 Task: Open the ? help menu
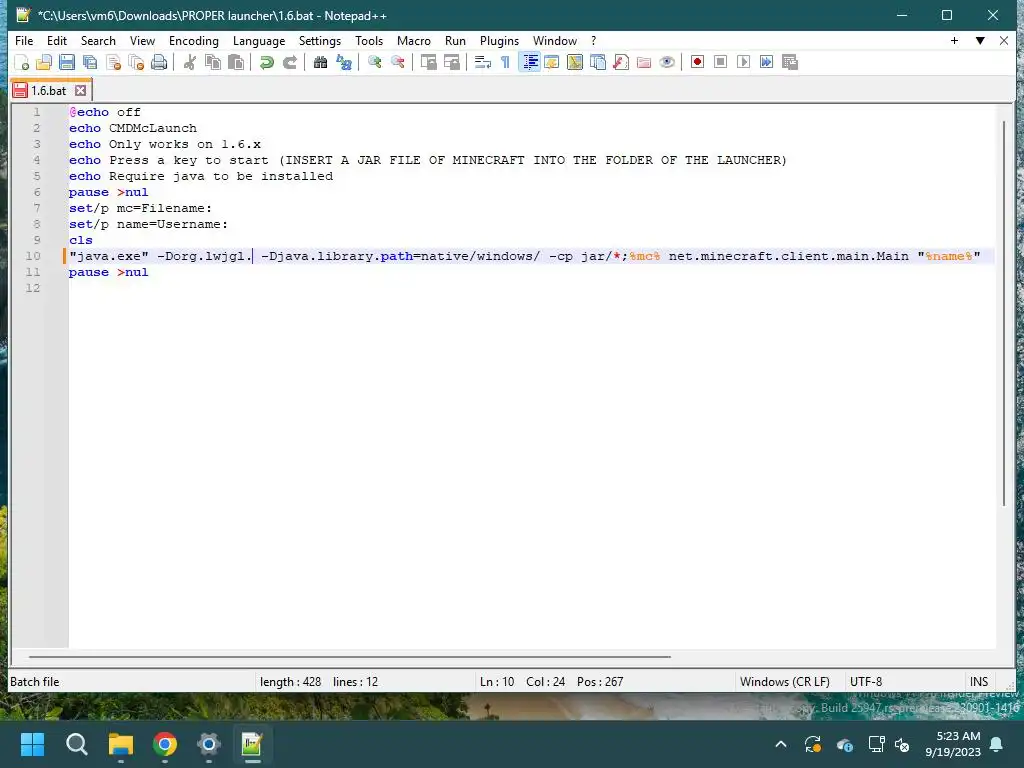coord(594,40)
